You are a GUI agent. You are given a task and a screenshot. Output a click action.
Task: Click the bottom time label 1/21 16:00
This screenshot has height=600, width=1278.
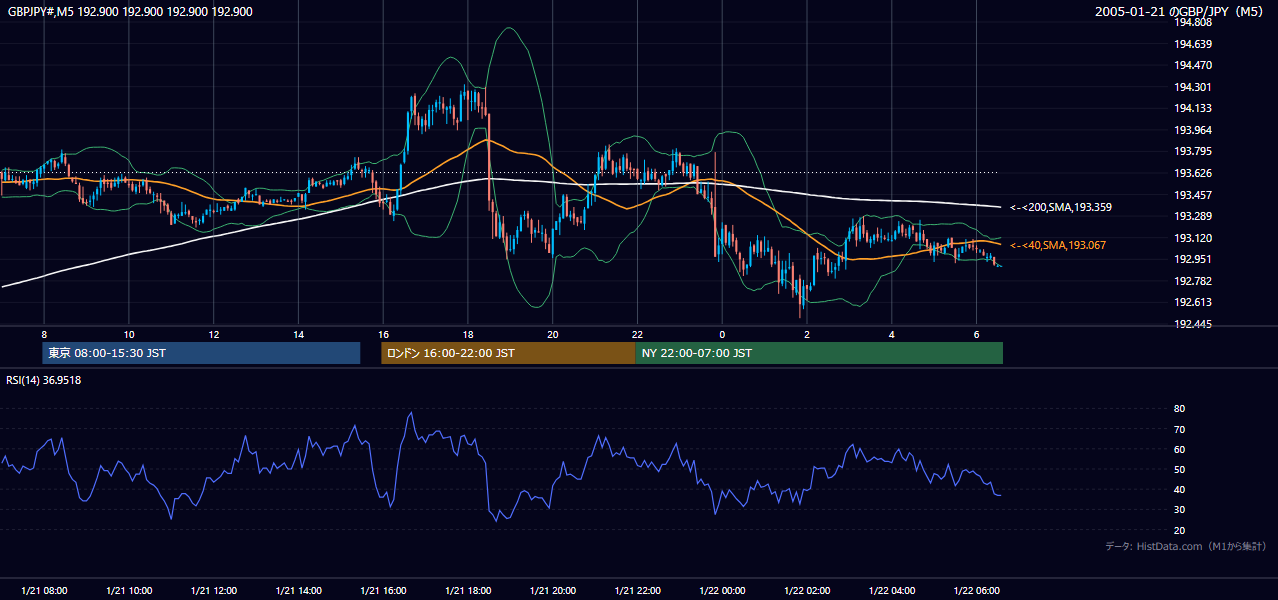click(x=384, y=591)
